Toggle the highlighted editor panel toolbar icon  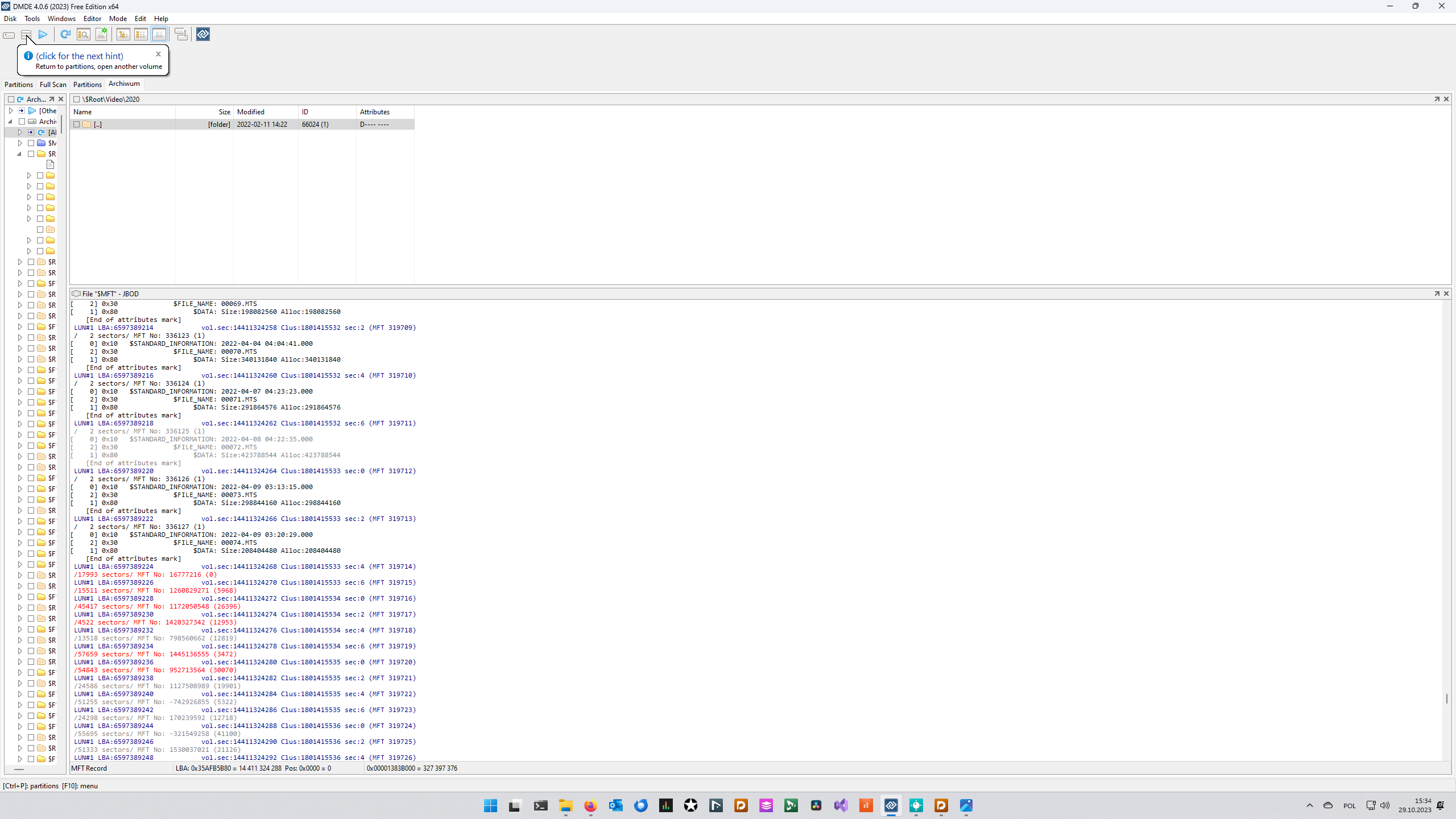[159, 35]
